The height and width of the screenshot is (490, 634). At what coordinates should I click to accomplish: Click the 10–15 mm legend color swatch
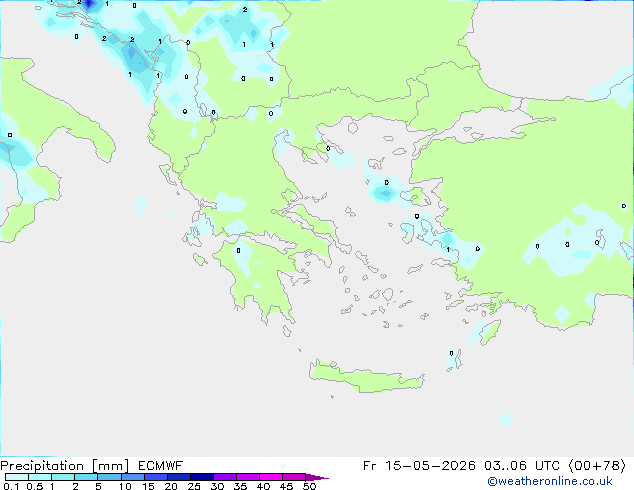coord(132,477)
